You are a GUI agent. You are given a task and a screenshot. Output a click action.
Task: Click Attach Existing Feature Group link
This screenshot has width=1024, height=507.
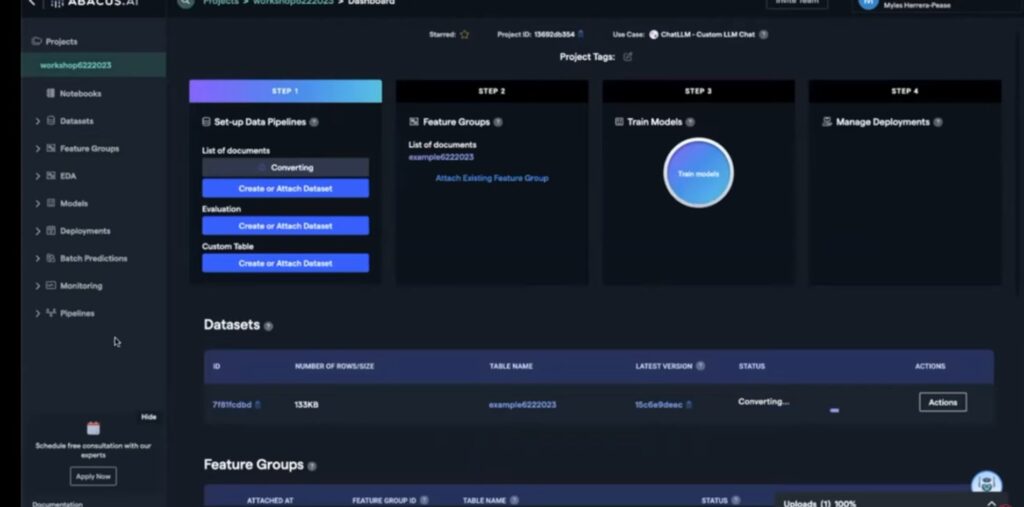[x=491, y=178]
